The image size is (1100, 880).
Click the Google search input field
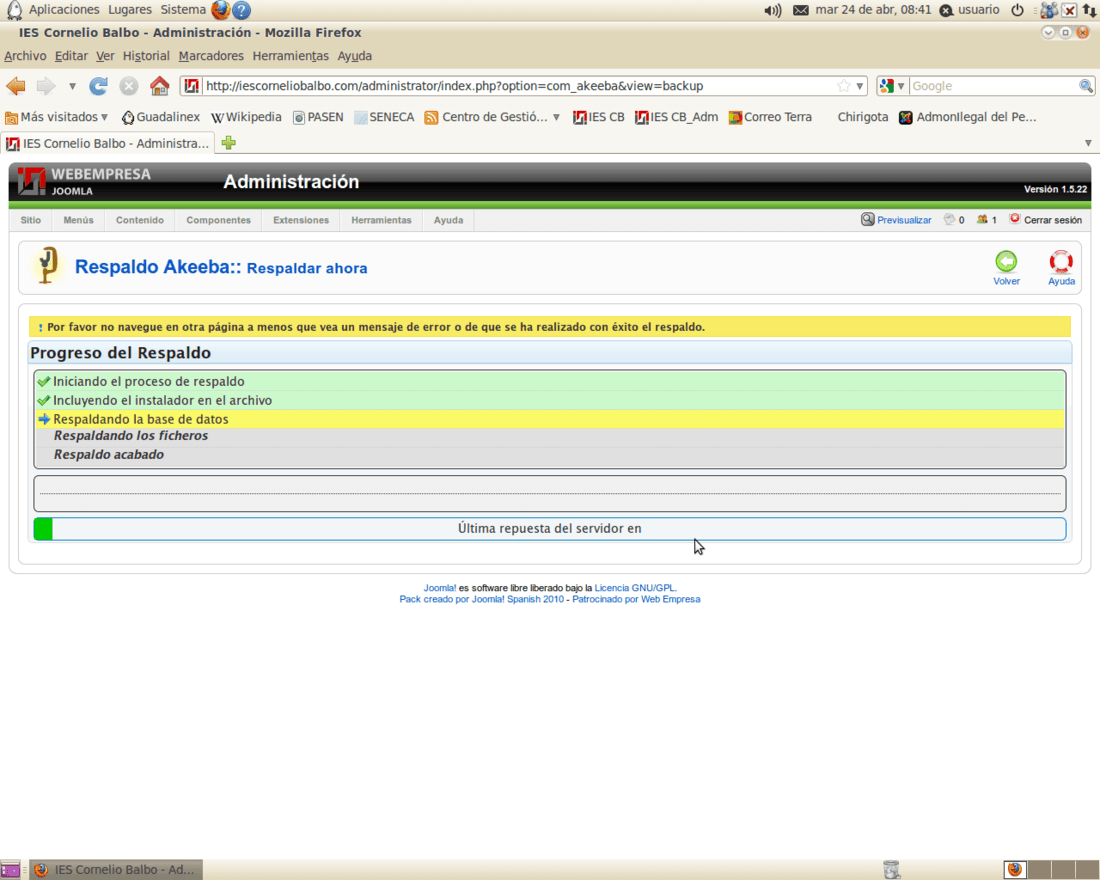click(x=993, y=86)
